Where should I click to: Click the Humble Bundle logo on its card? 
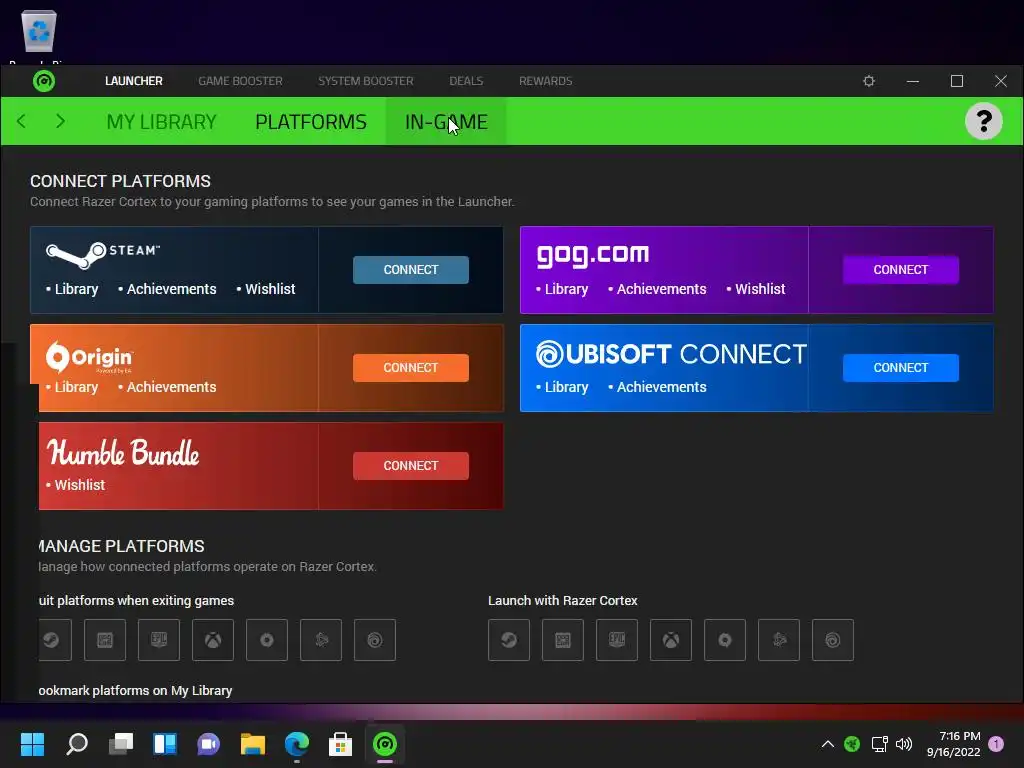point(123,452)
